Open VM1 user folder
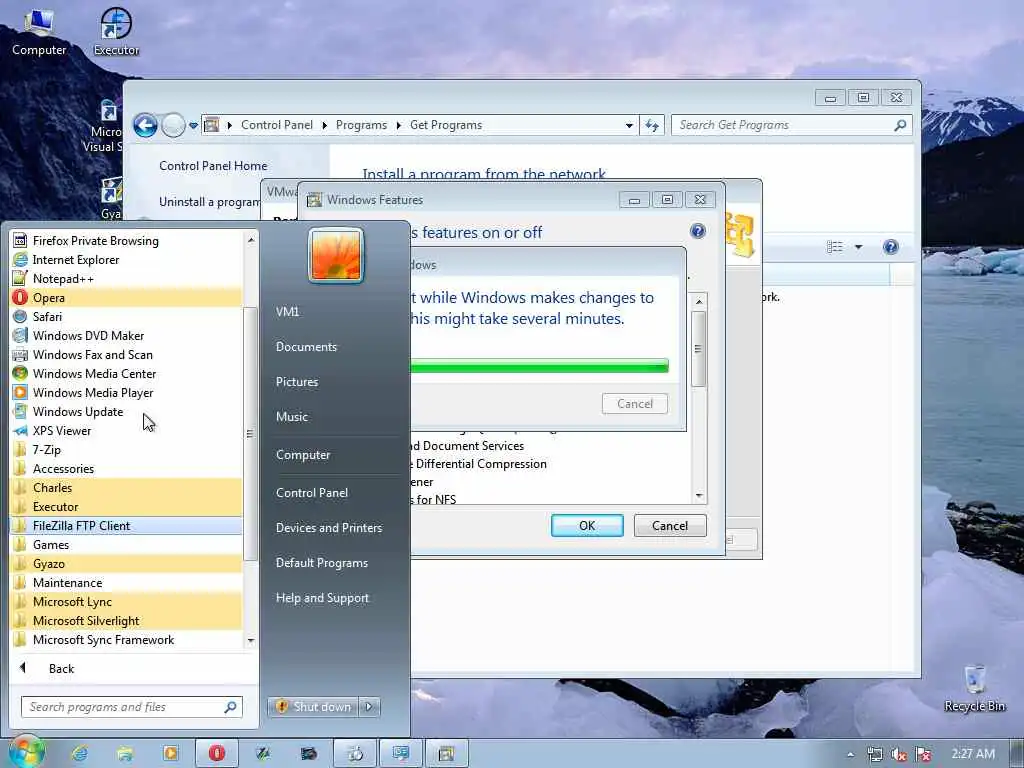The width and height of the screenshot is (1024, 768). click(x=287, y=312)
